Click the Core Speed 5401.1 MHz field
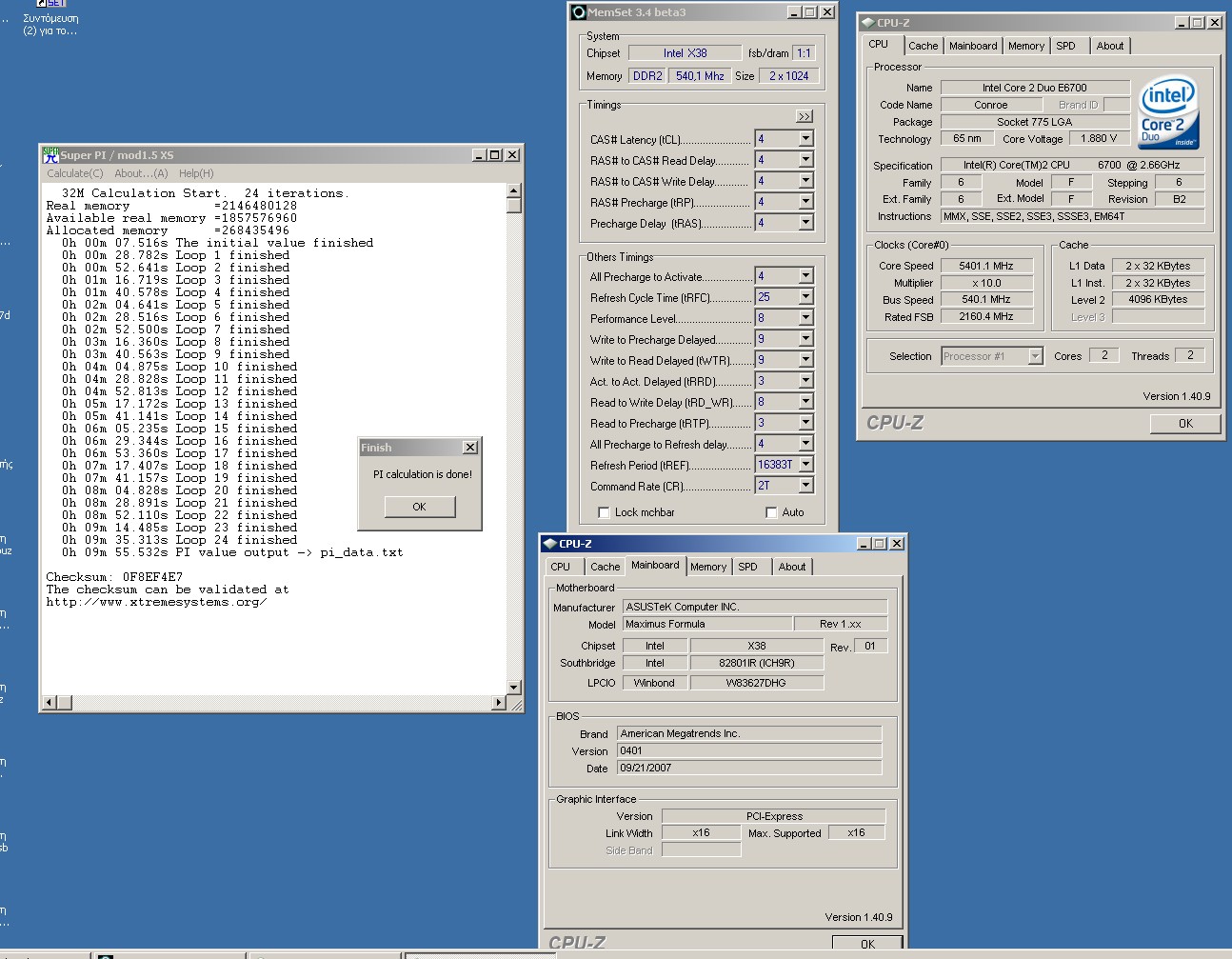 pos(986,266)
